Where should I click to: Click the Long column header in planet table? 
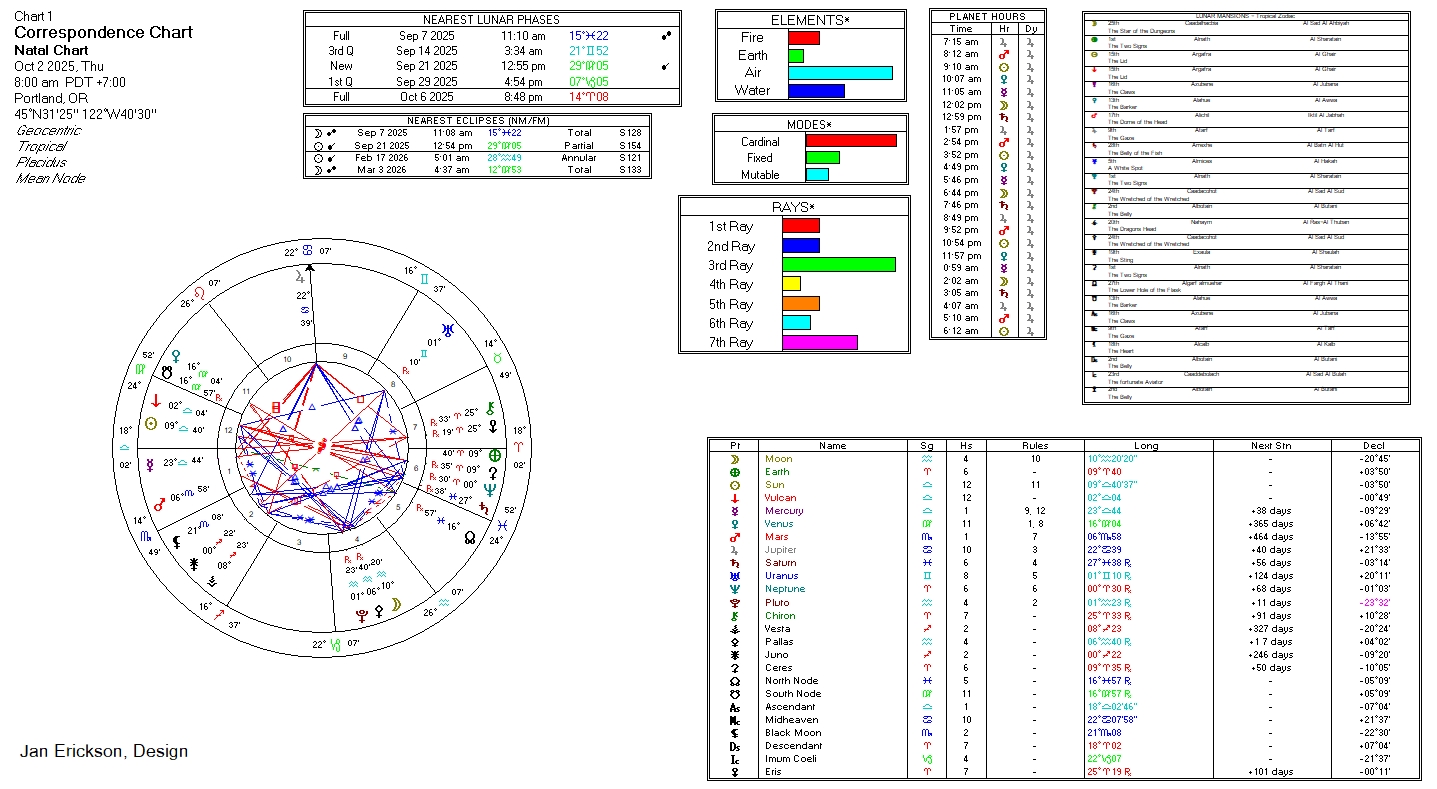pyautogui.click(x=1146, y=446)
